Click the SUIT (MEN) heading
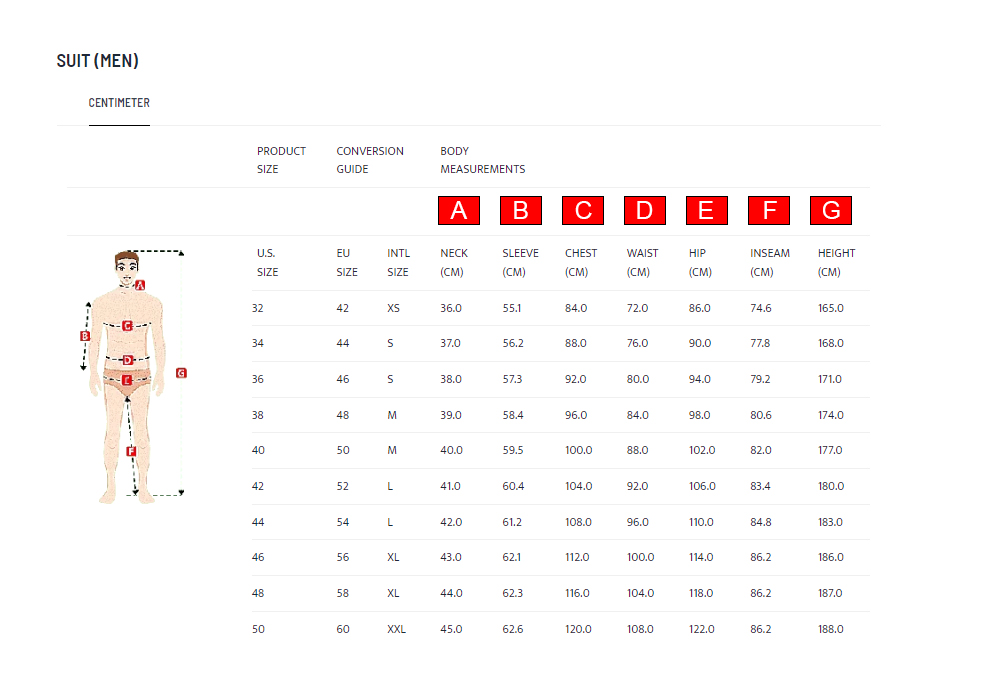1000x700 pixels. click(x=98, y=61)
